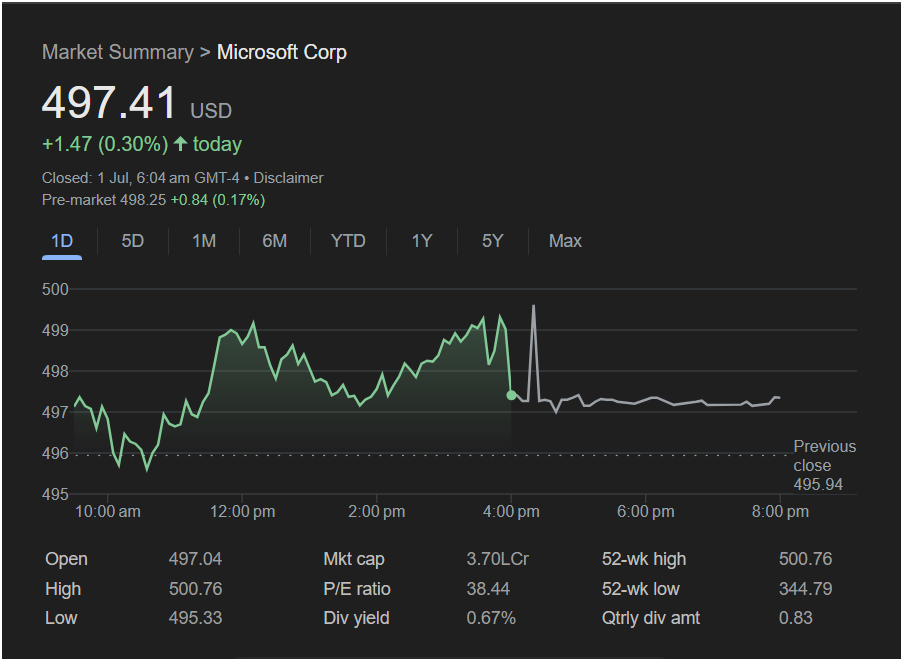Viewport: 903px width, 661px height.
Task: Open the Disclaimer link
Action: point(289,178)
